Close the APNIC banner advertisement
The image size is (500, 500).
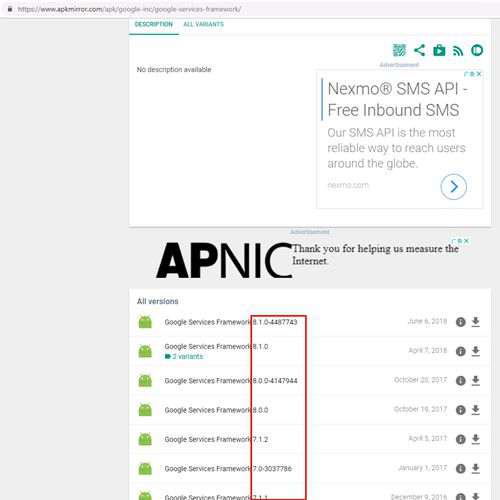pos(466,241)
